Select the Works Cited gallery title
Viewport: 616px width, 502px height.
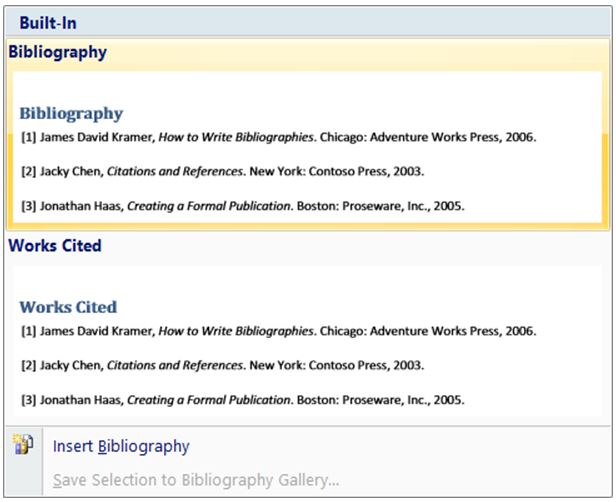pos(55,245)
